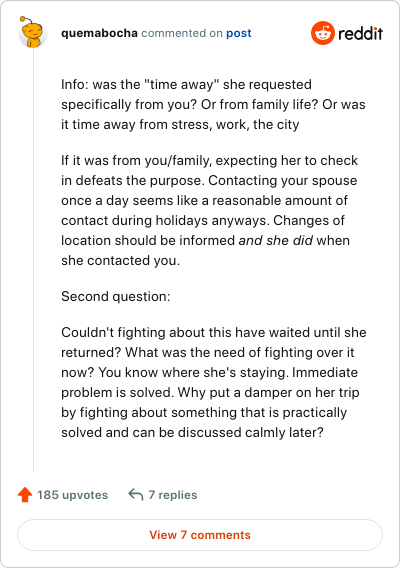Viewport: 400px width, 568px height.
Task: Click the reddit wordmark text
Action: point(360,33)
